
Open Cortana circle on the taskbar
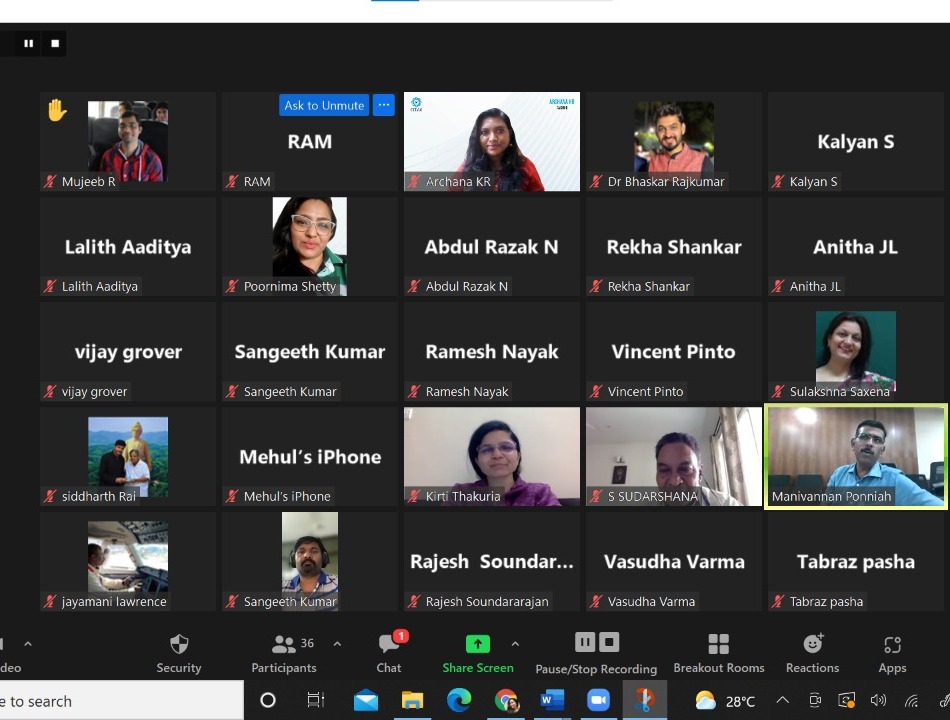268,701
